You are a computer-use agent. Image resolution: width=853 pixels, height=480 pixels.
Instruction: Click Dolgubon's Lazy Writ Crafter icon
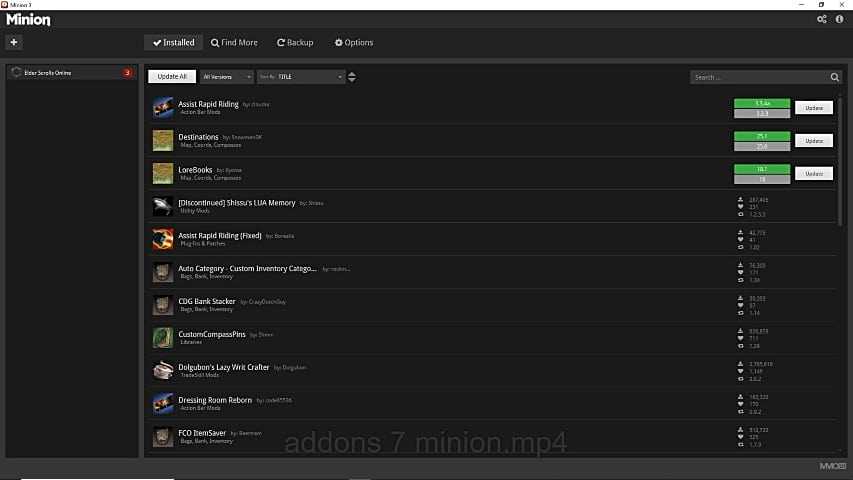[162, 371]
